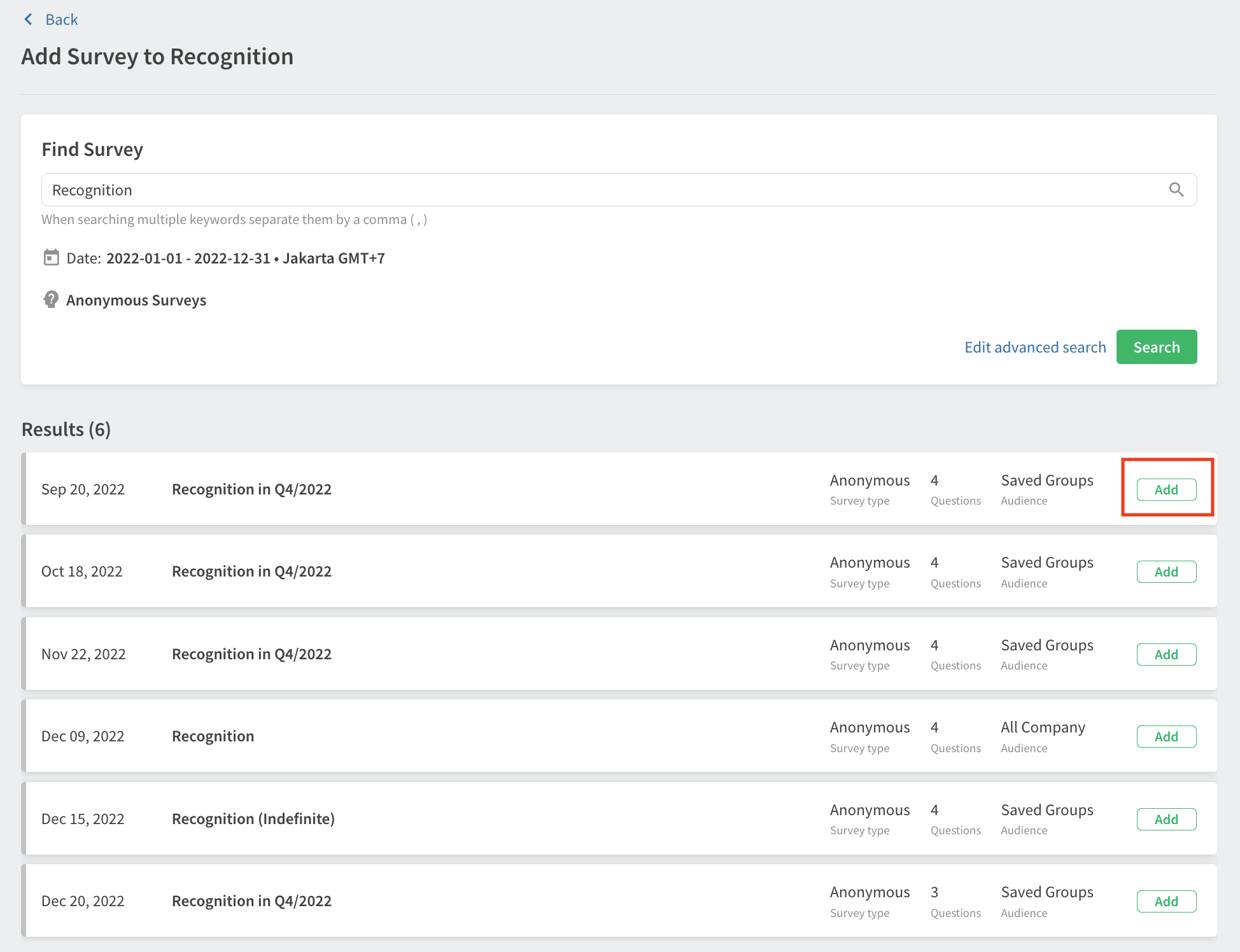Open Edit advanced search
Screen dimensions: 1240x952
pyautogui.click(x=1034, y=347)
